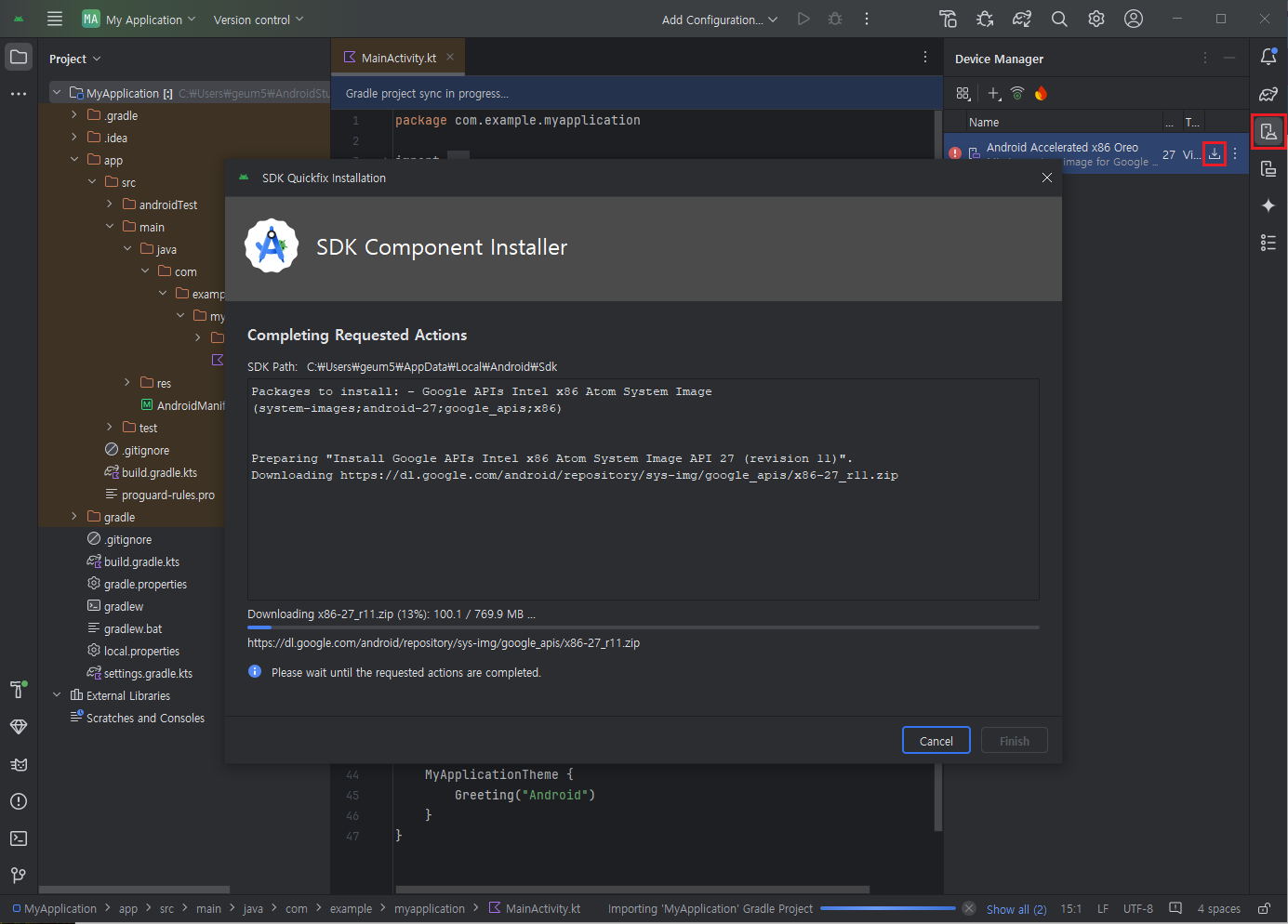Collapse External Libraries node
This screenshot has width=1288, height=924.
pos(57,695)
